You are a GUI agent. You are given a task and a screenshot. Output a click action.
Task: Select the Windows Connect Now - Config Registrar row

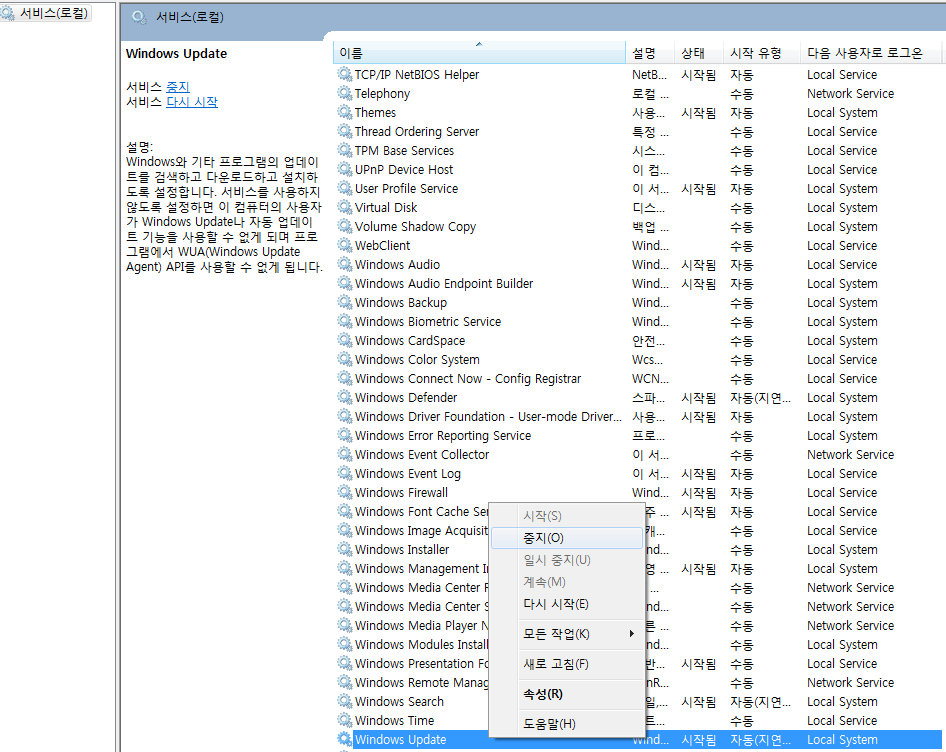click(638, 378)
